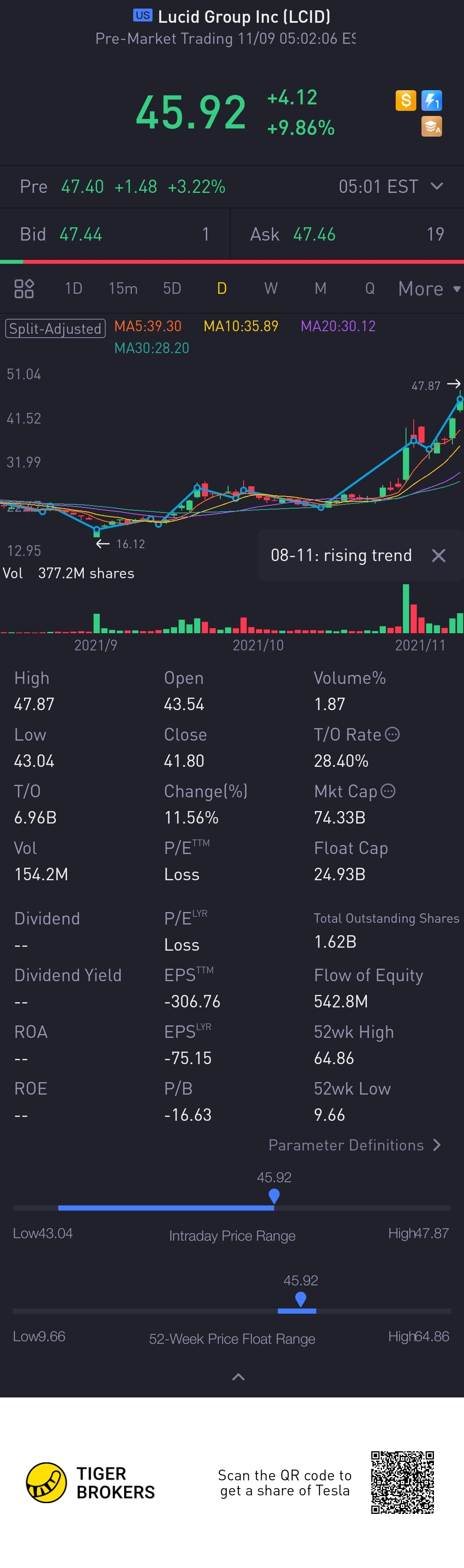The image size is (464, 1568).
Task: Open Parameter Definitions link
Action: (x=355, y=1145)
